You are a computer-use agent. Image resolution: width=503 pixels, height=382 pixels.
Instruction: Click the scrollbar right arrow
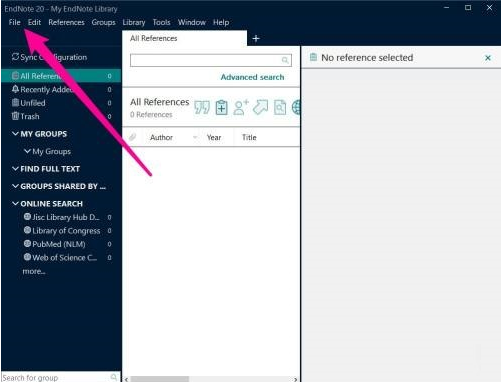coord(295,379)
